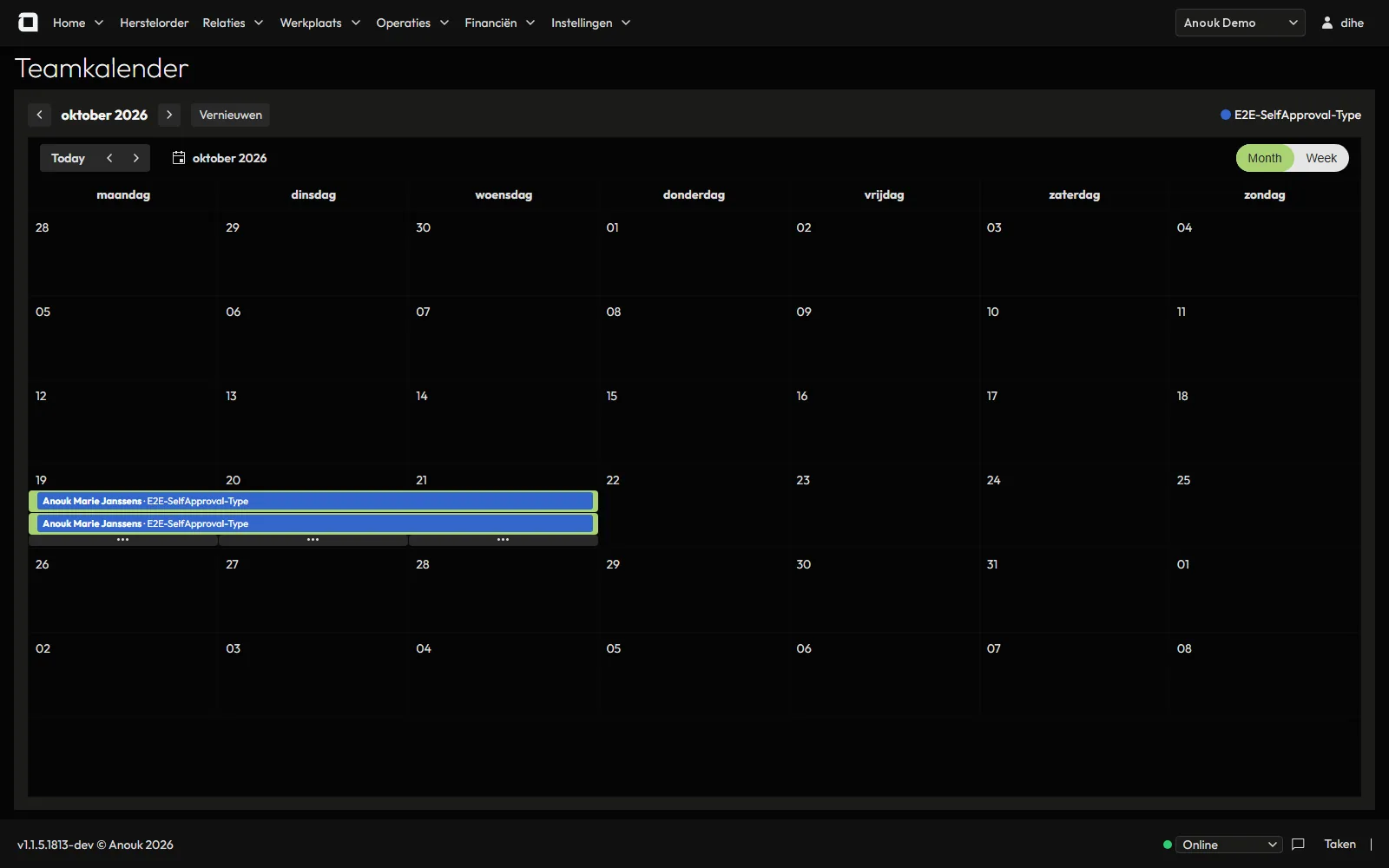Switch calendar to Week view
Screen dimensions: 1389x868
pyautogui.click(x=1321, y=158)
